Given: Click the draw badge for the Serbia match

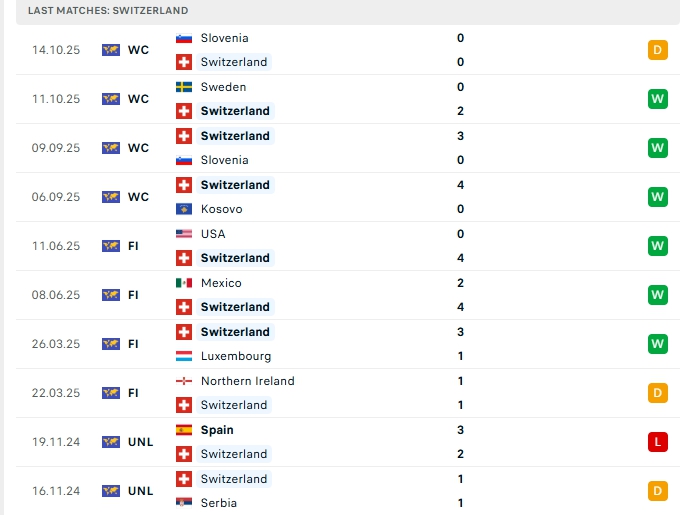Looking at the screenshot, I should pos(657,491).
